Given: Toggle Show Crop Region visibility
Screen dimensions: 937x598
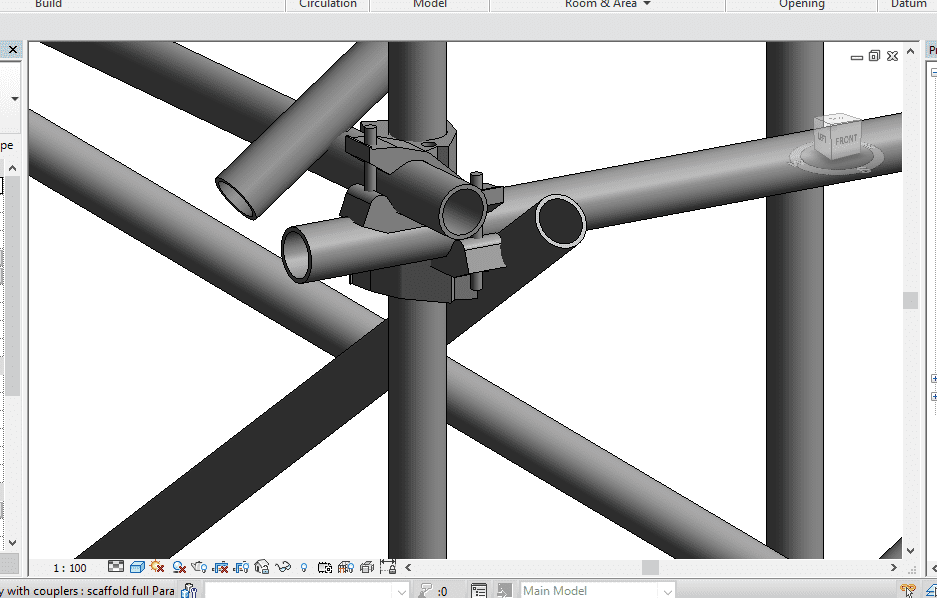Looking at the screenshot, I should tap(242, 568).
